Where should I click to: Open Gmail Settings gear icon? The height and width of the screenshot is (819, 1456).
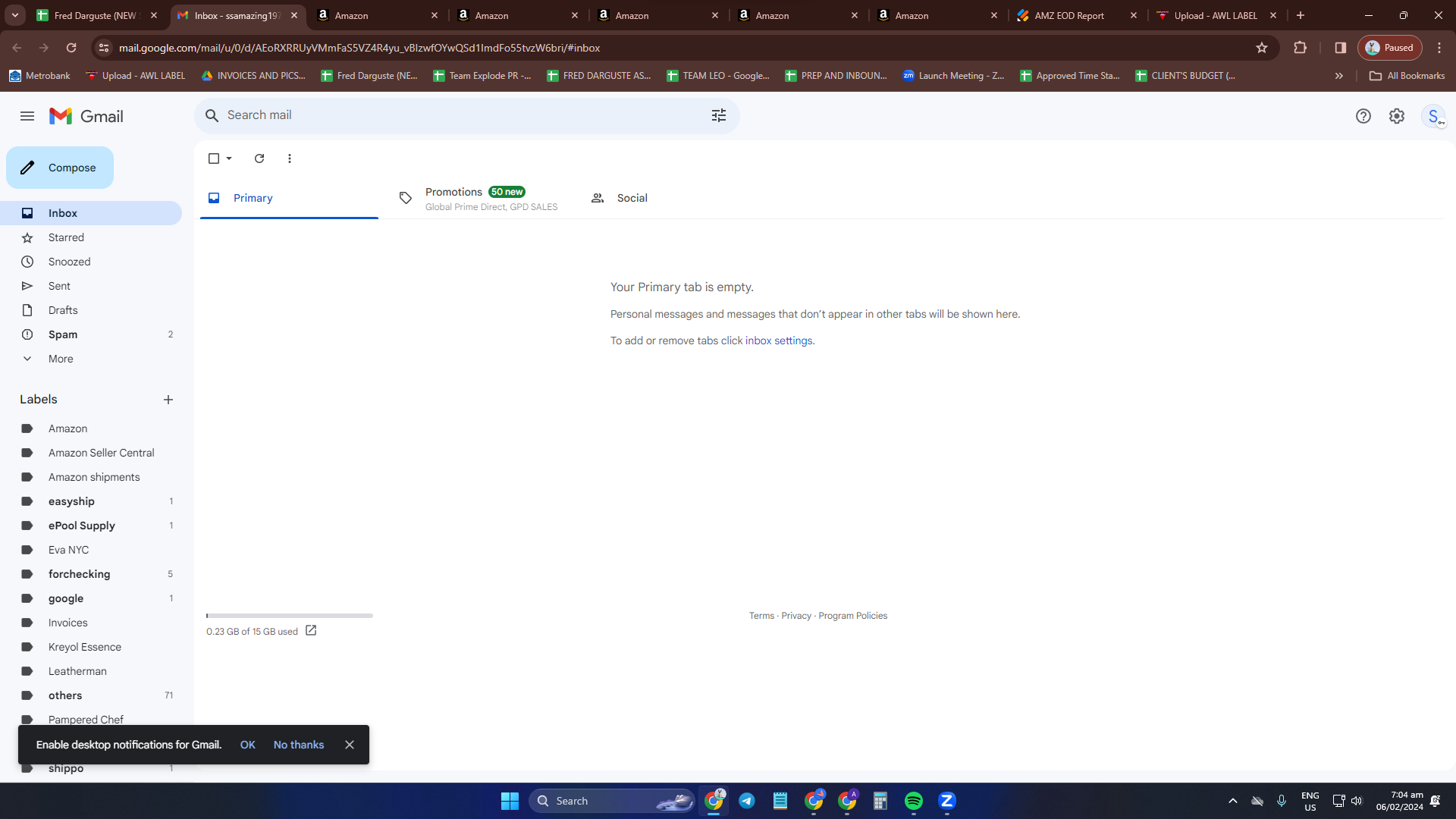[x=1396, y=116]
